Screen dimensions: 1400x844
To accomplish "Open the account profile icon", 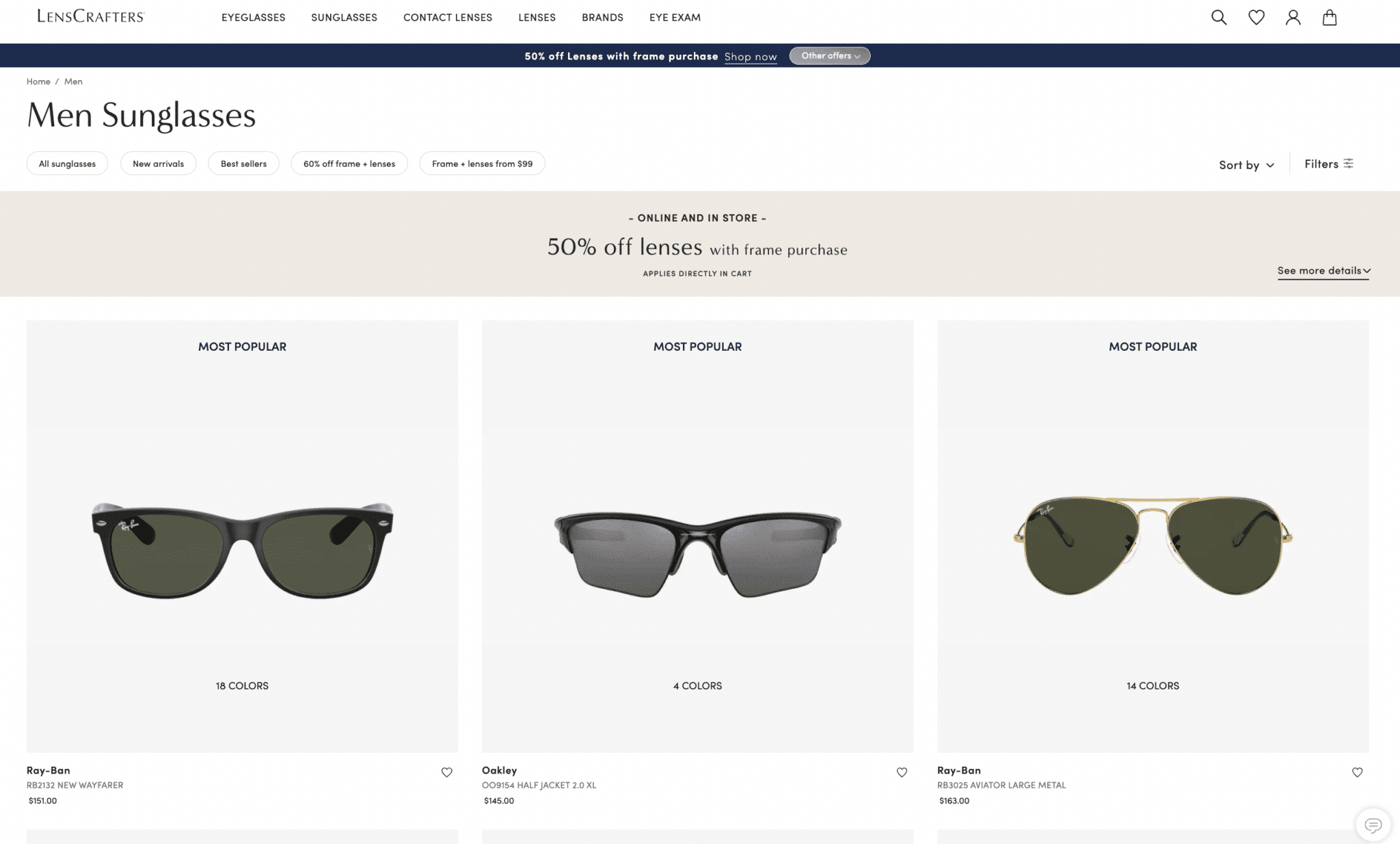I will click(x=1293, y=17).
